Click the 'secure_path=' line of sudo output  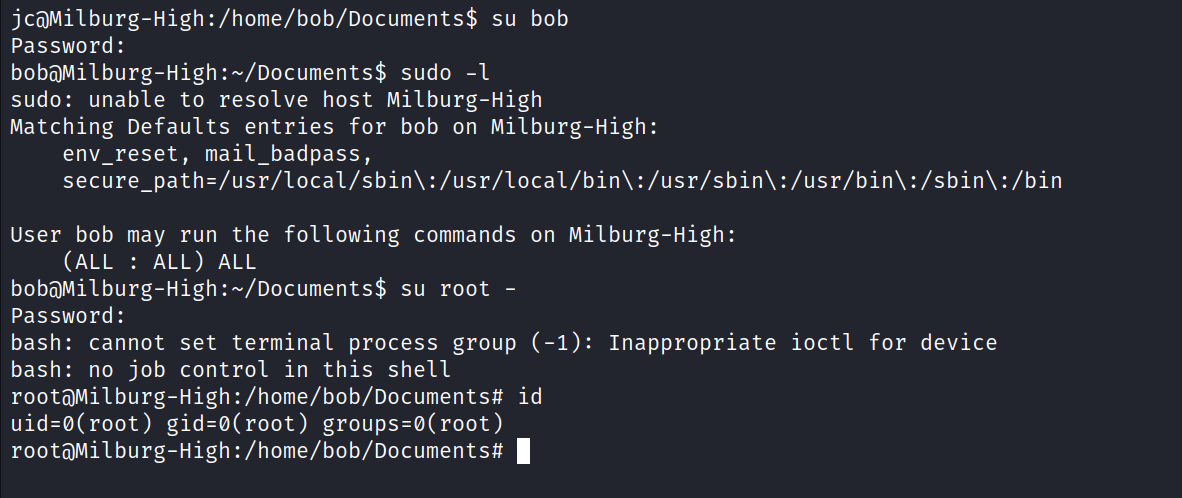point(562,181)
